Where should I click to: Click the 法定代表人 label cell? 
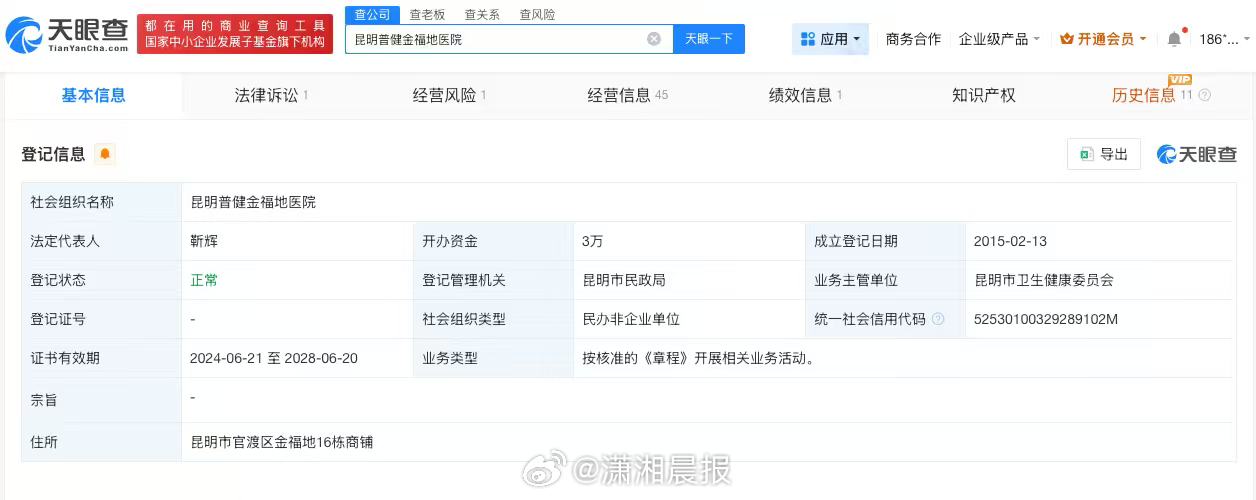click(101, 241)
